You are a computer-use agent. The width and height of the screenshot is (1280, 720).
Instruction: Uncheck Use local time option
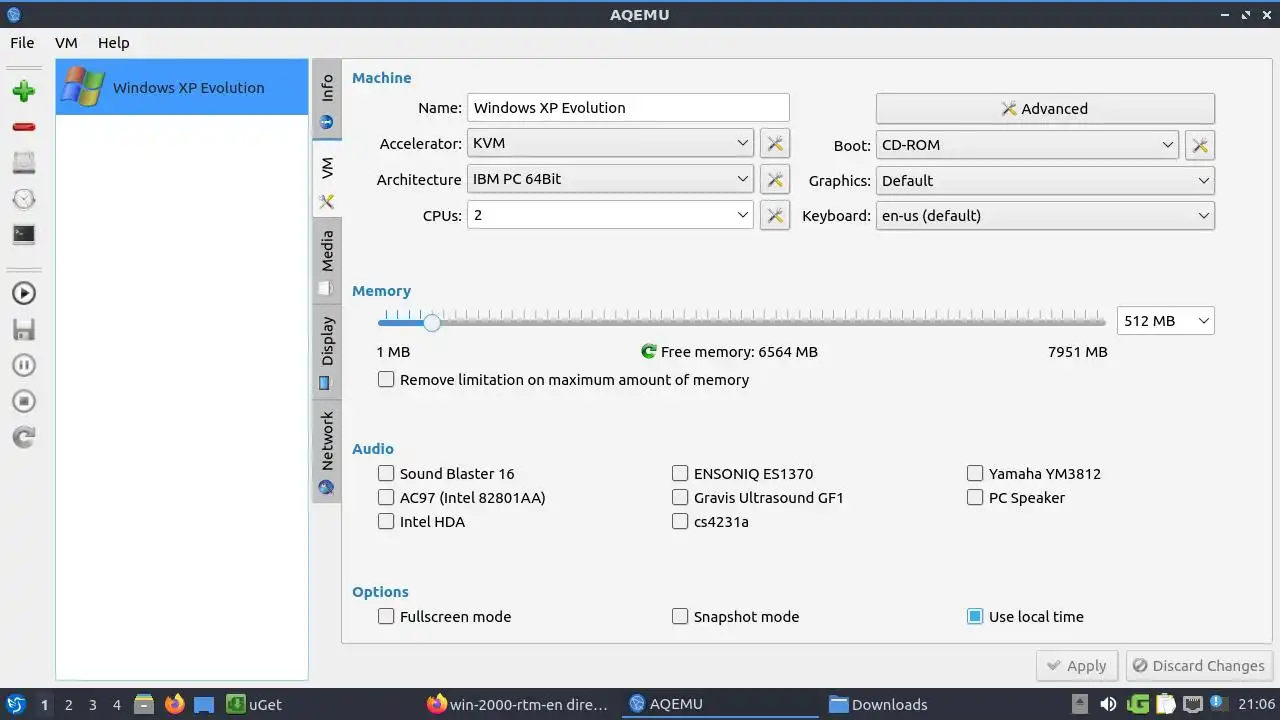click(x=1025, y=617)
